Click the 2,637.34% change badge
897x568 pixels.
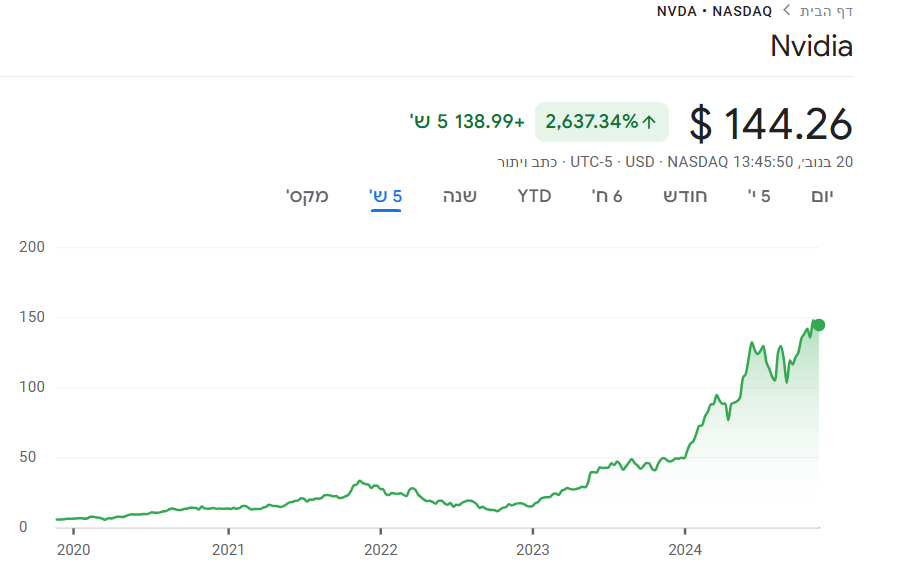pos(601,122)
